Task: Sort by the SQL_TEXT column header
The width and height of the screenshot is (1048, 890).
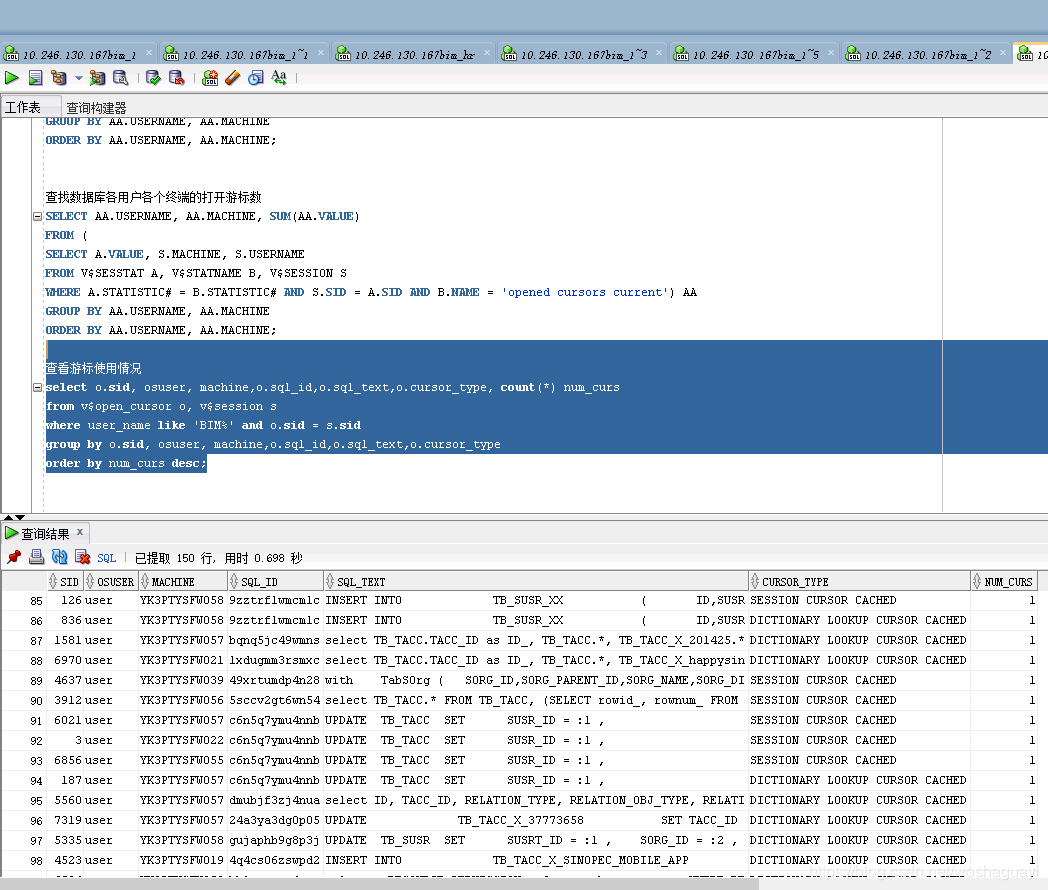Action: tap(535, 582)
